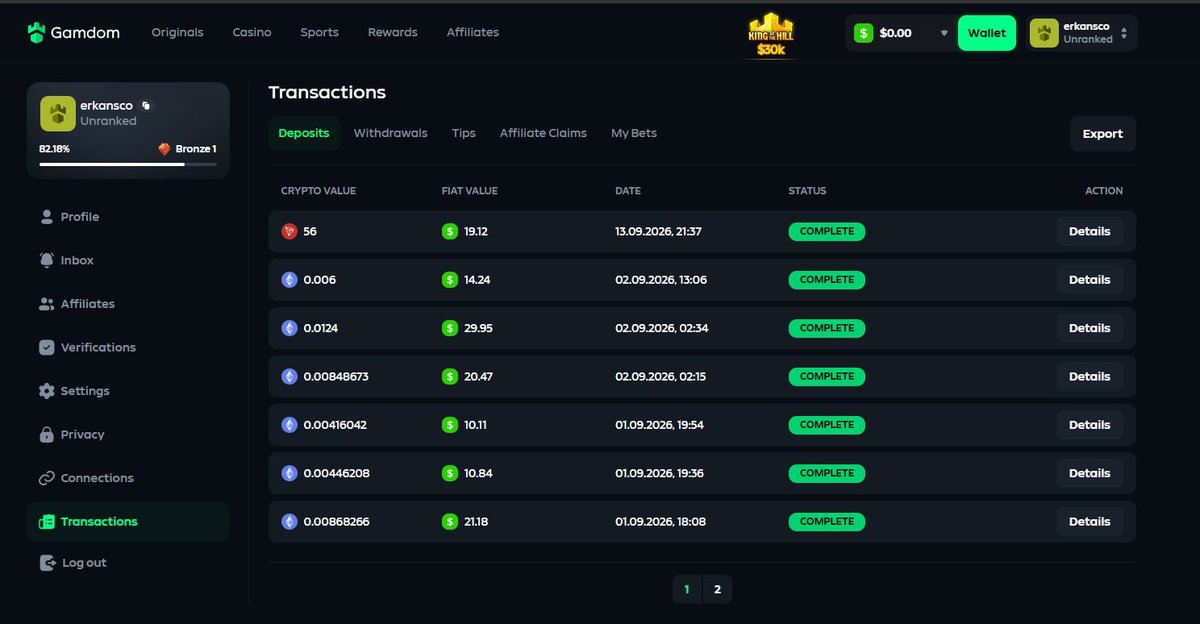View Details for the 14.24 deposit
The image size is (1200, 624).
pos(1089,280)
